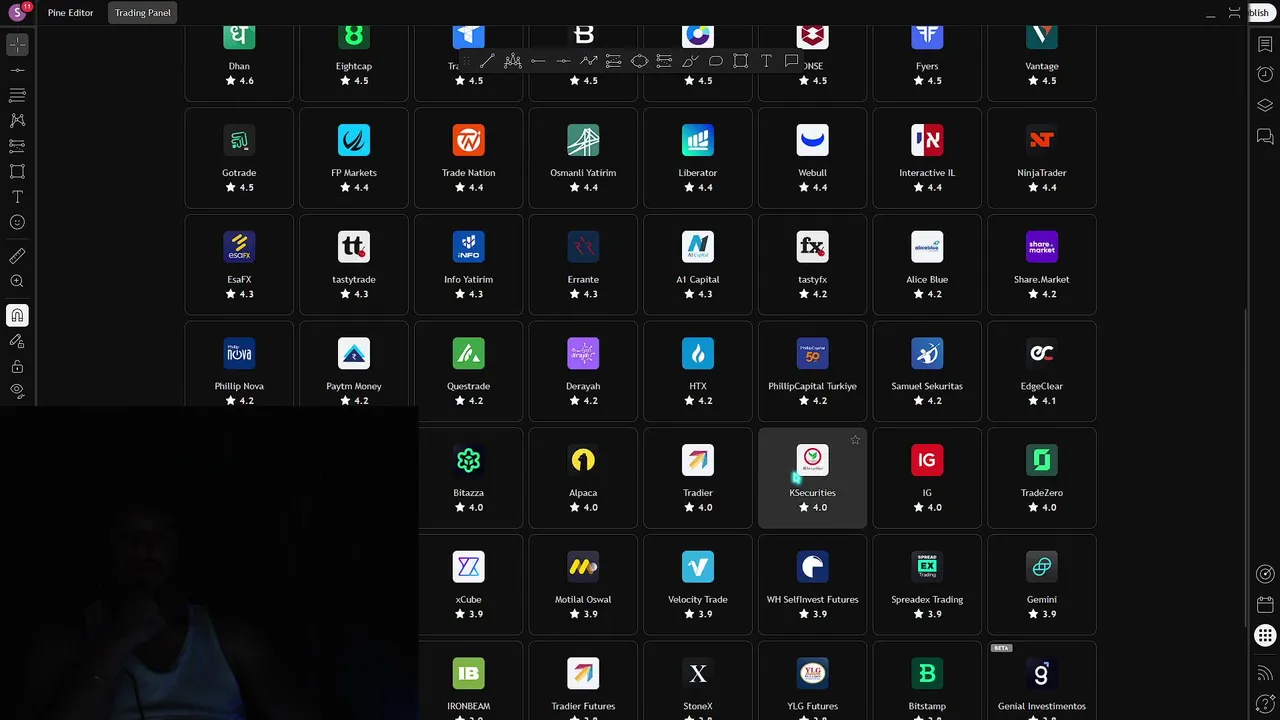Toggle stay in drawing mode pencil-lock
Screen dimensions: 1280x720
17,341
